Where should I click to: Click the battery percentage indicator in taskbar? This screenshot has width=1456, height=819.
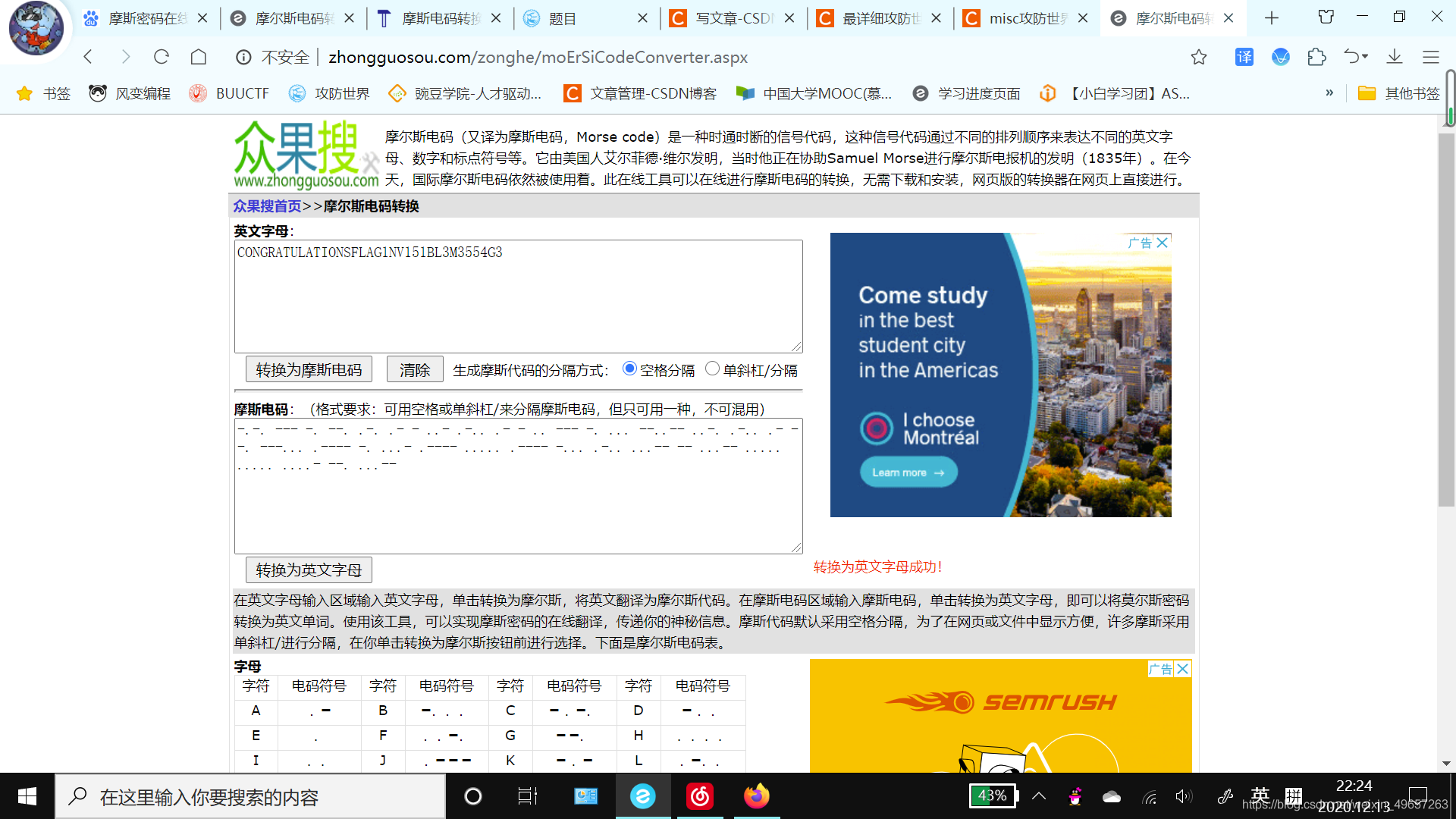tap(992, 795)
